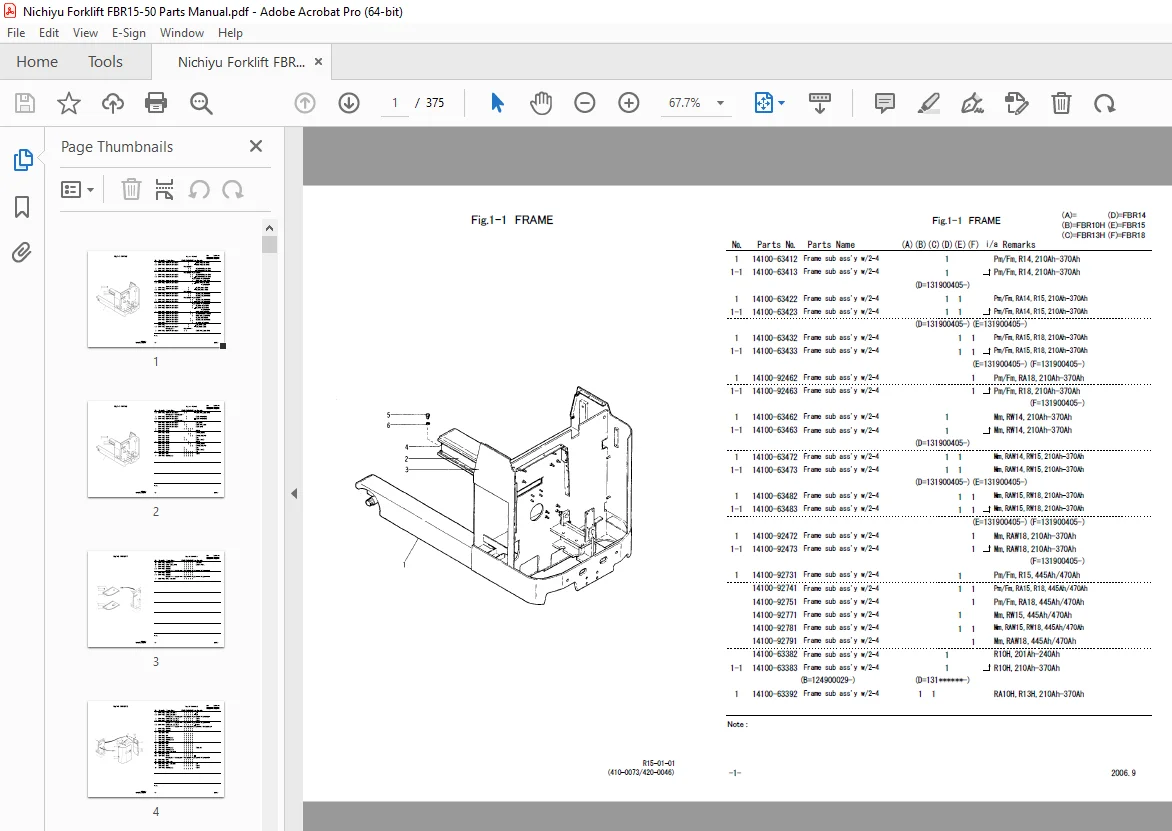Click the cloud upload icon
The width and height of the screenshot is (1172, 831).
(x=113, y=103)
